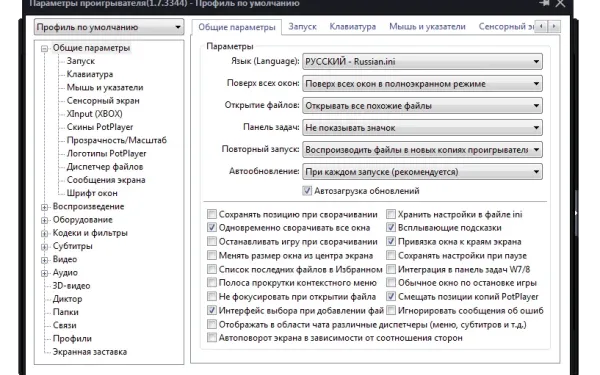Select 'Клавиатура' in the settings tree

[90, 74]
